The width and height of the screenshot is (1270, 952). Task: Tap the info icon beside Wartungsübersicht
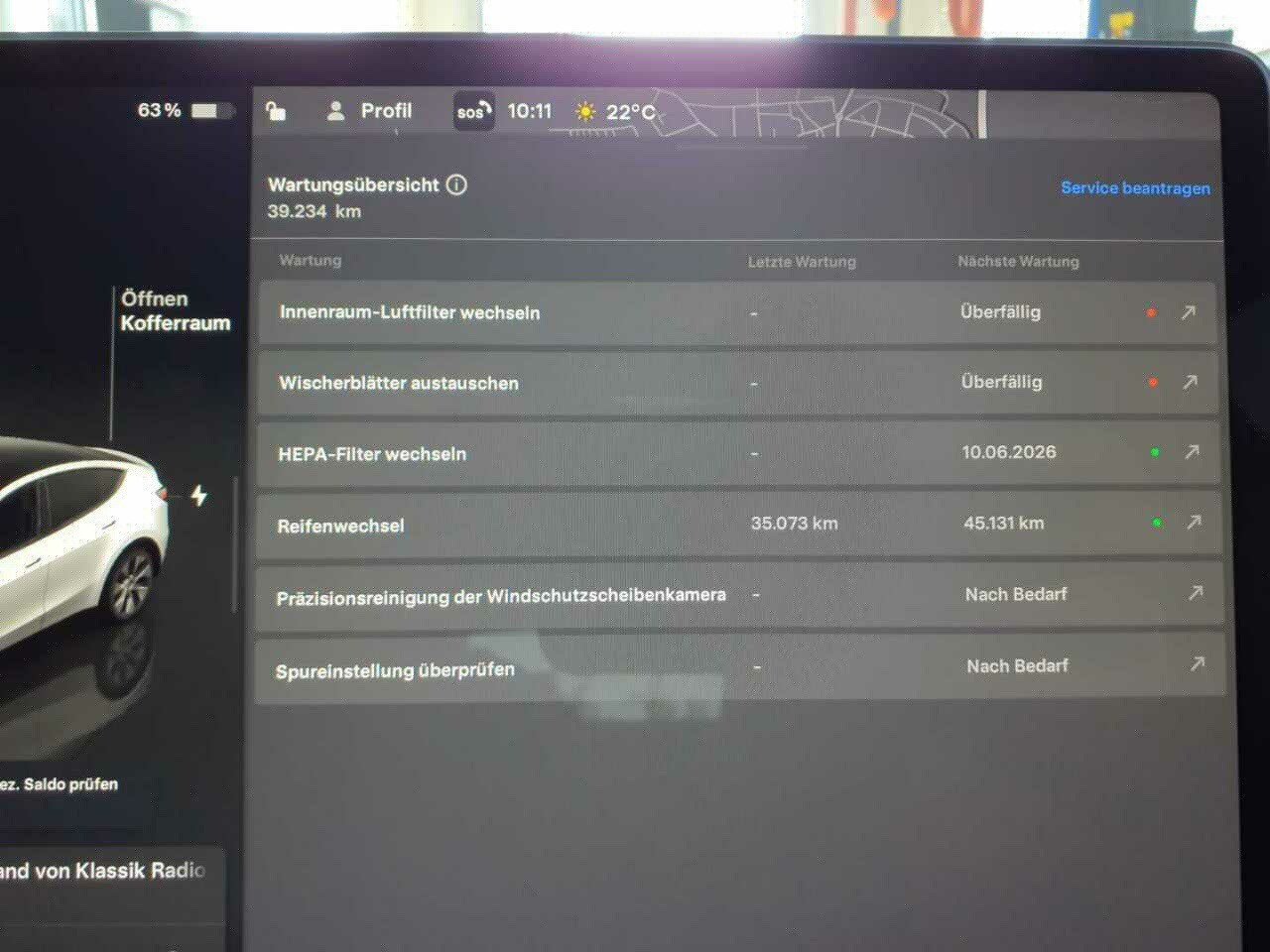click(x=456, y=184)
